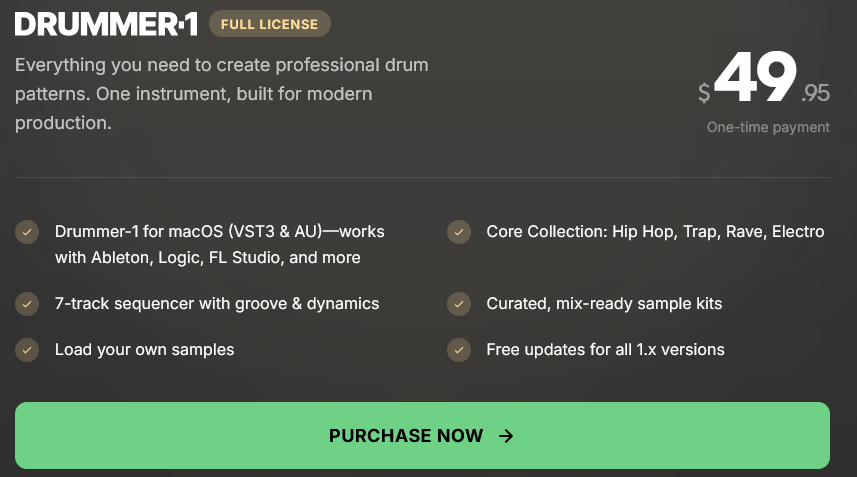857x477 pixels.
Task: Click the product description paragraph
Action: pyautogui.click(x=221, y=95)
